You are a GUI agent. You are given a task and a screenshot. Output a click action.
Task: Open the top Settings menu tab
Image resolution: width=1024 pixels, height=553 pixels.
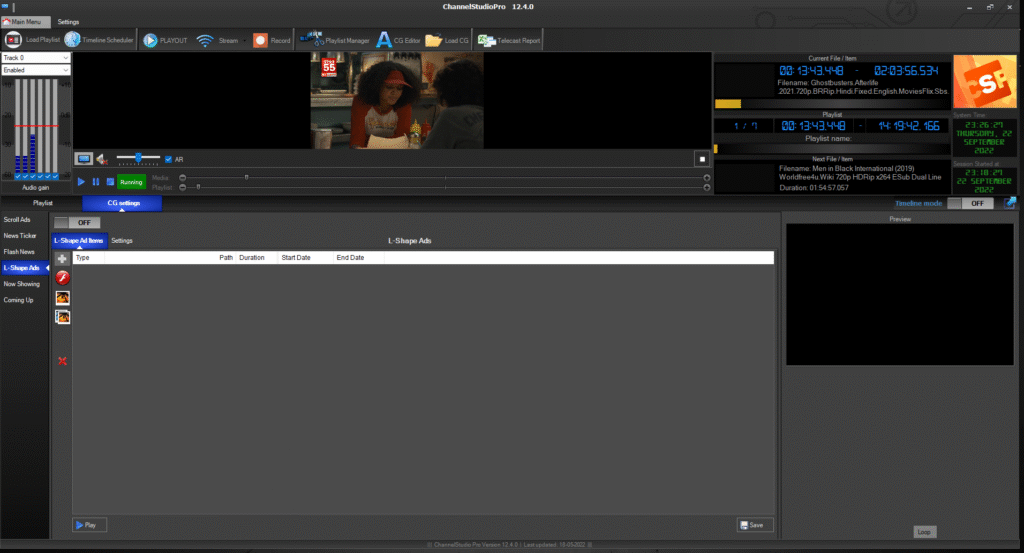(x=68, y=22)
